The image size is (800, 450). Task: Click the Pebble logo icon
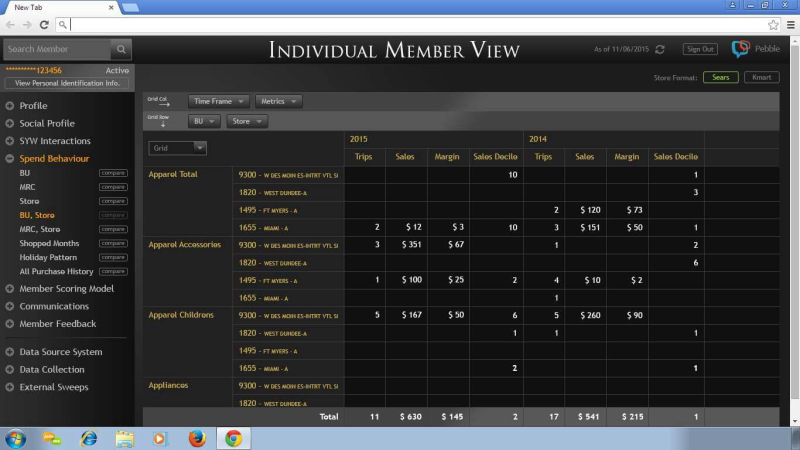740,48
